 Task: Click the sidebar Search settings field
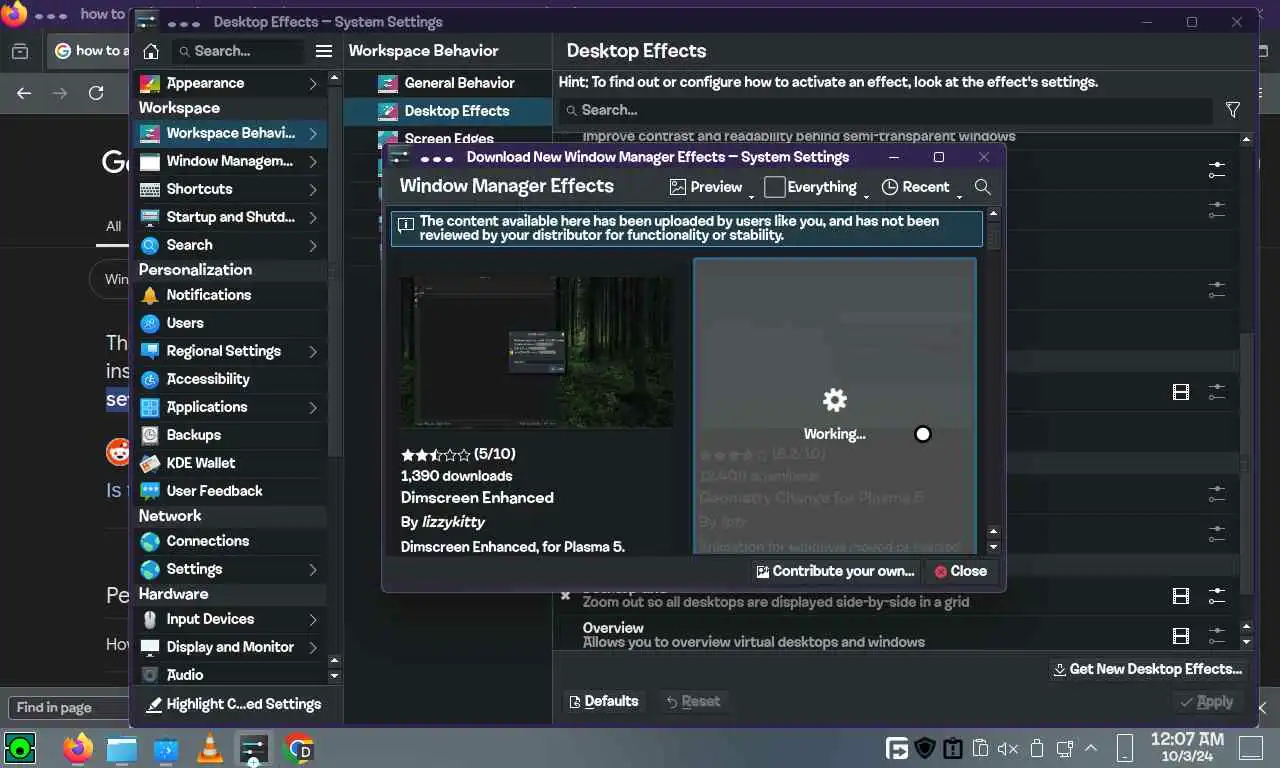point(238,51)
